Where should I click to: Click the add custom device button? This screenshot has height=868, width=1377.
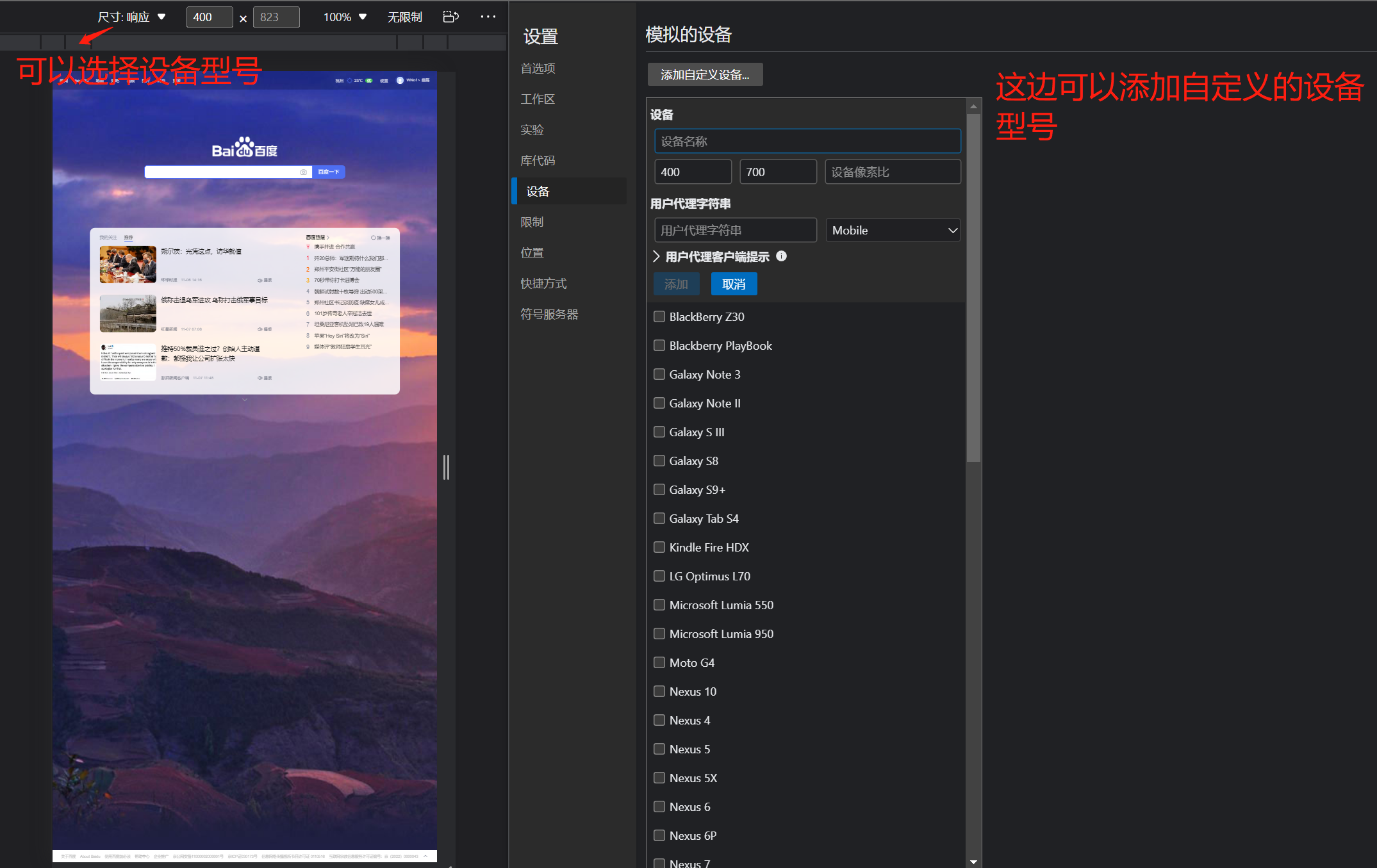(705, 75)
